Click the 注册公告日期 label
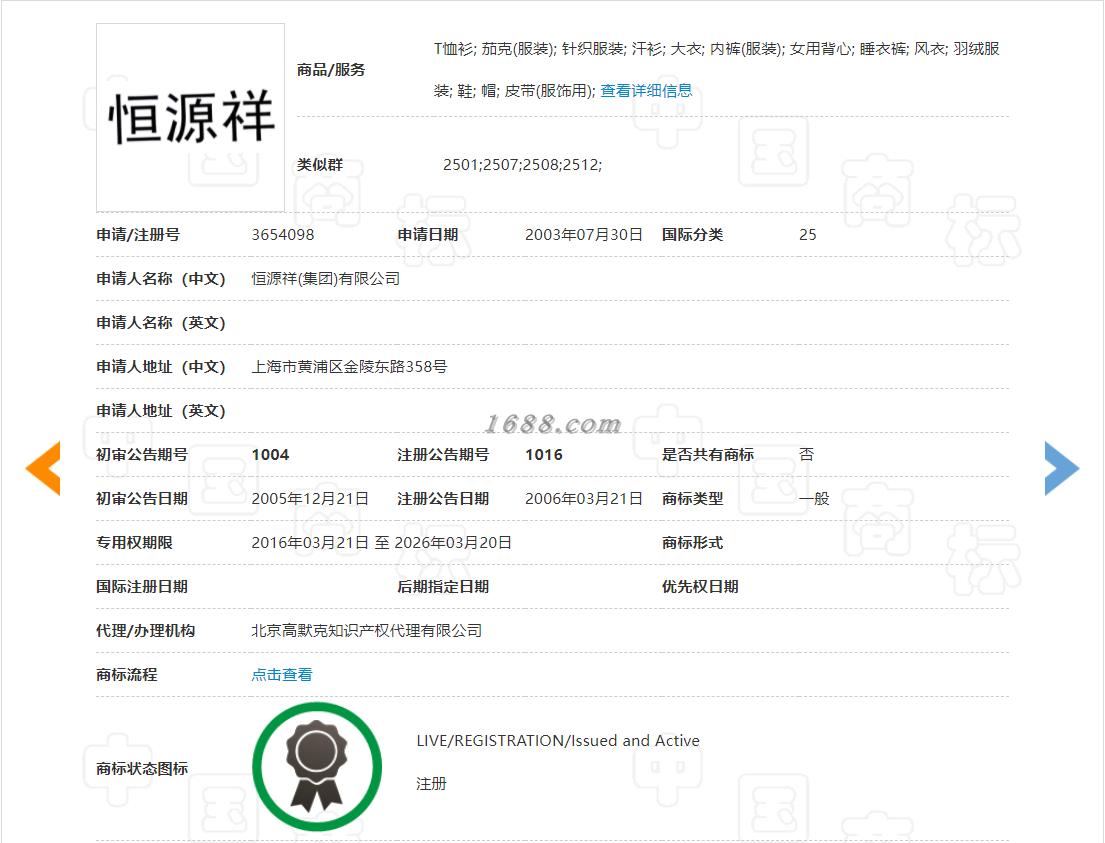Viewport: 1105px width, 843px height. 443,498
